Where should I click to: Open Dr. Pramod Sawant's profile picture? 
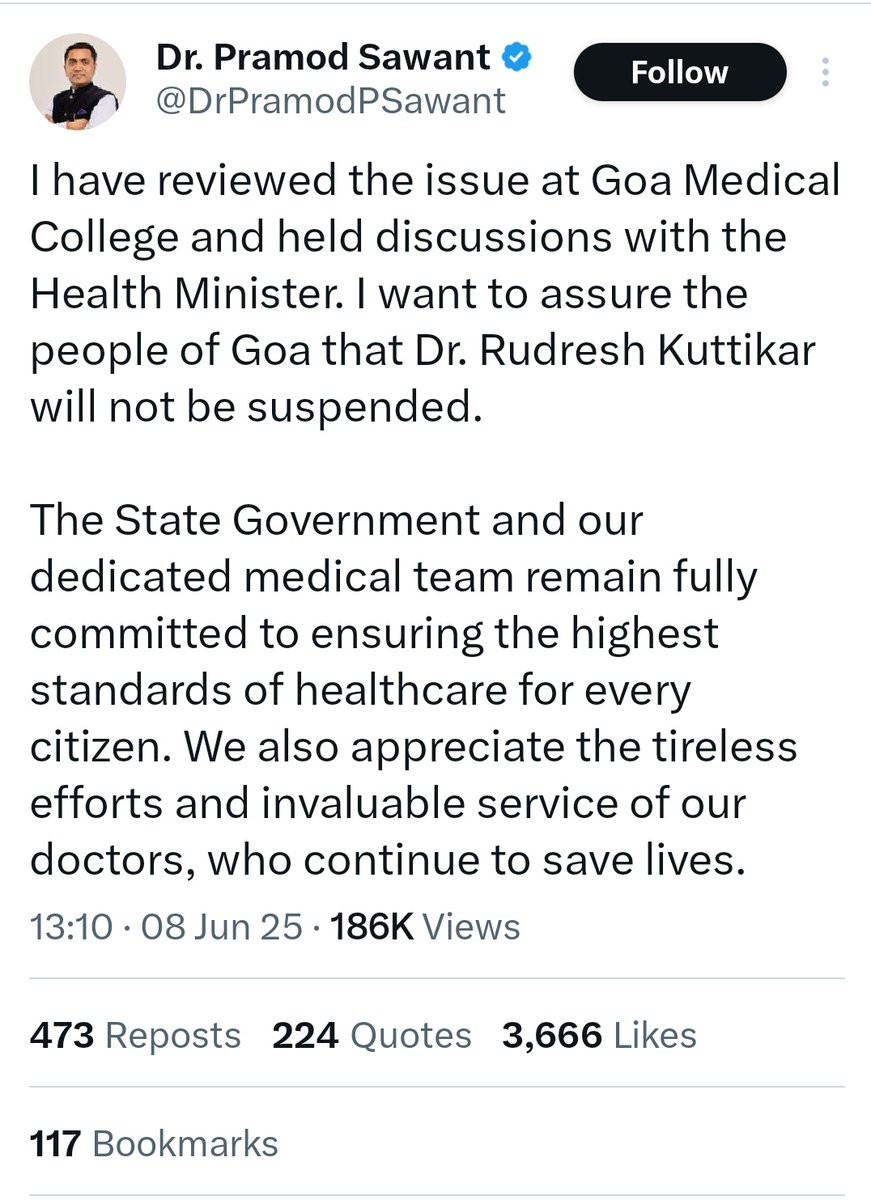click(x=78, y=82)
